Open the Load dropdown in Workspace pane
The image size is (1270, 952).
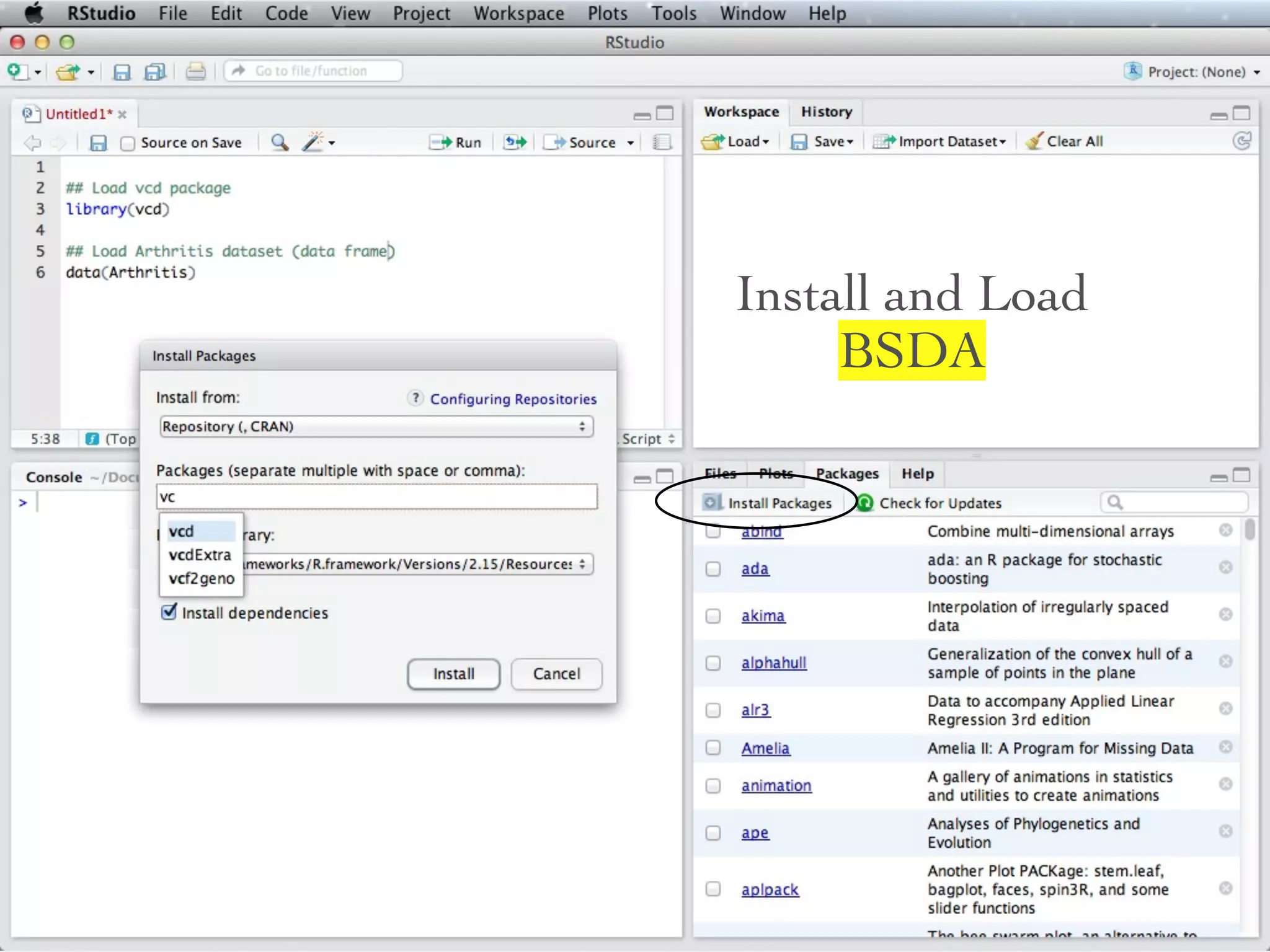tap(736, 141)
